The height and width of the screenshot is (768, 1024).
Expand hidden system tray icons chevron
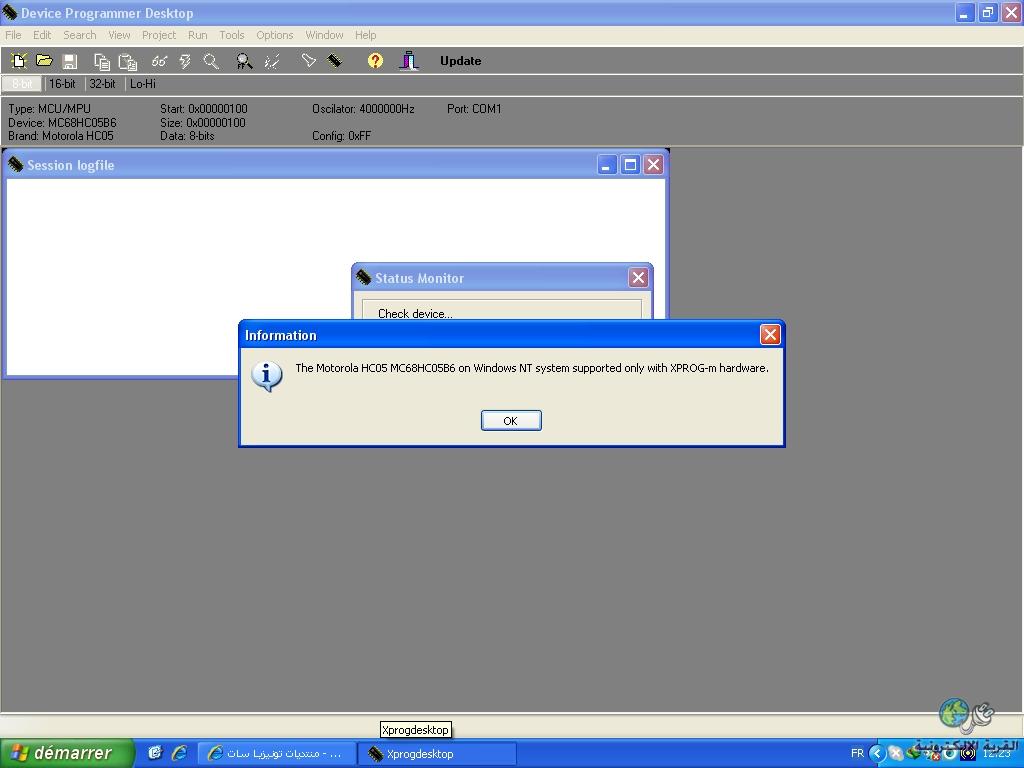tap(876, 754)
